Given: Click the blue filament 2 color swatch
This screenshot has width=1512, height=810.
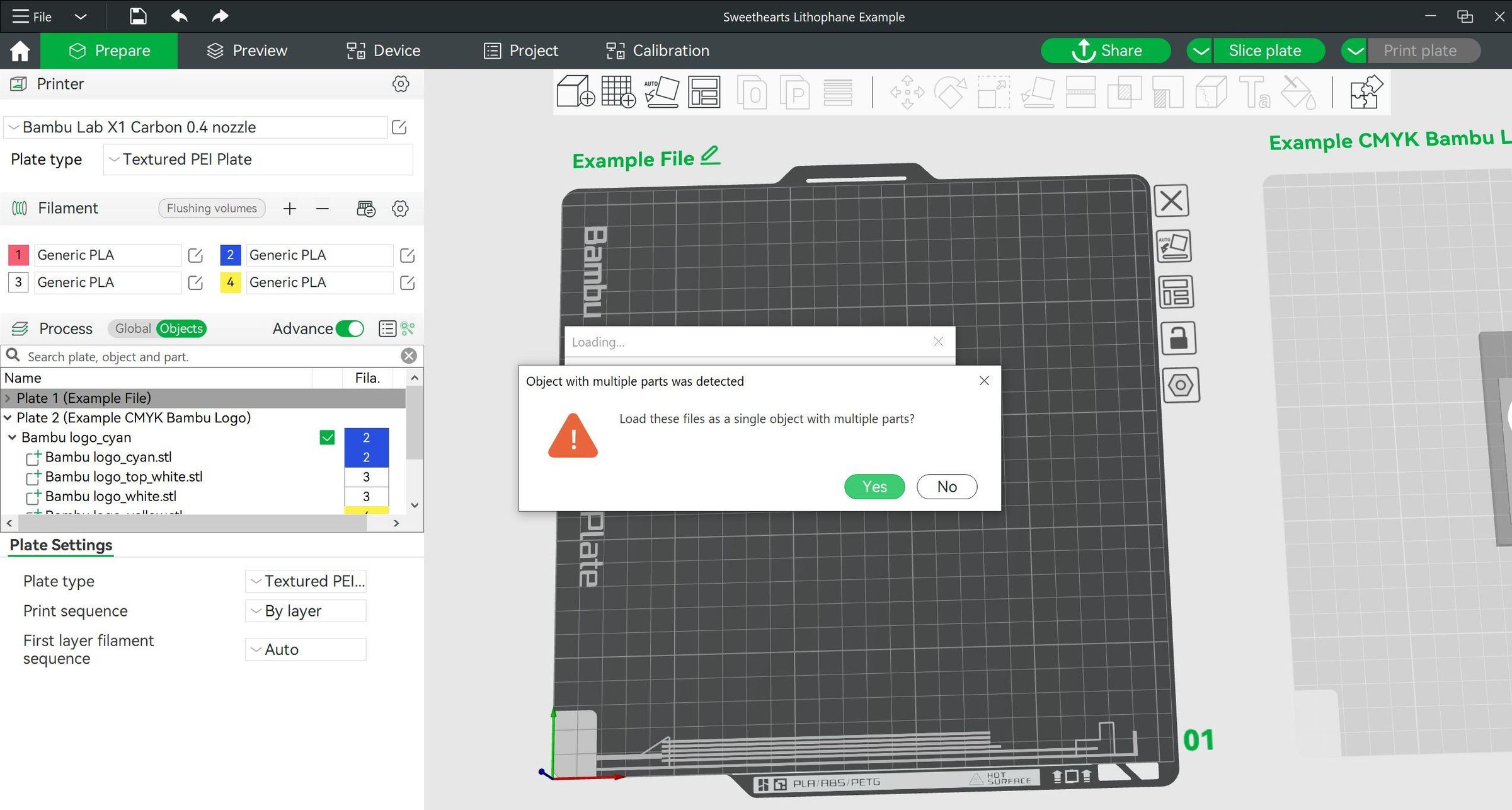Looking at the screenshot, I should coord(231,255).
